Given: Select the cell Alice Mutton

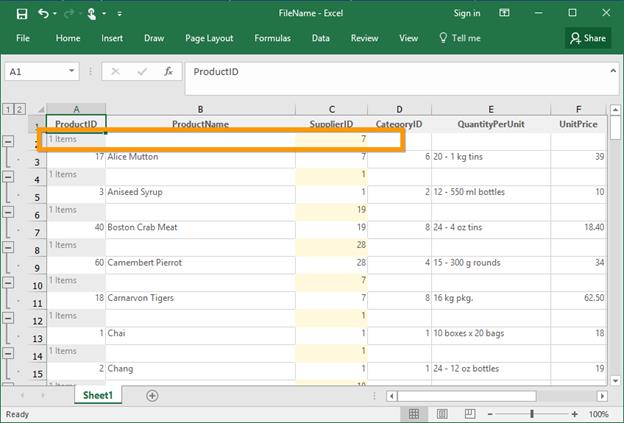Looking at the screenshot, I should [201, 157].
